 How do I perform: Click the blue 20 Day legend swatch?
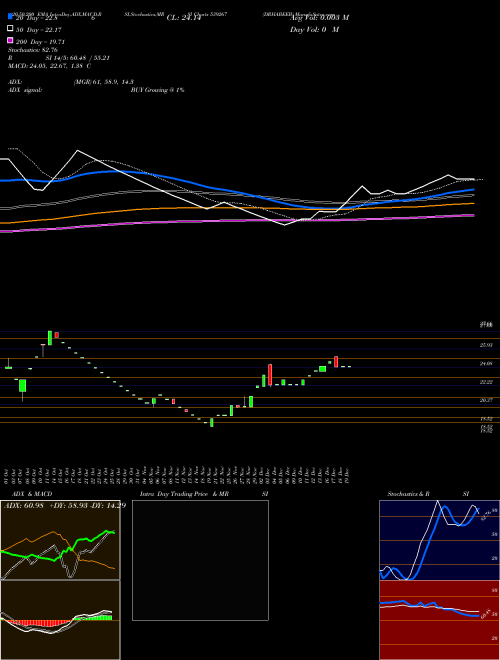(10, 16)
